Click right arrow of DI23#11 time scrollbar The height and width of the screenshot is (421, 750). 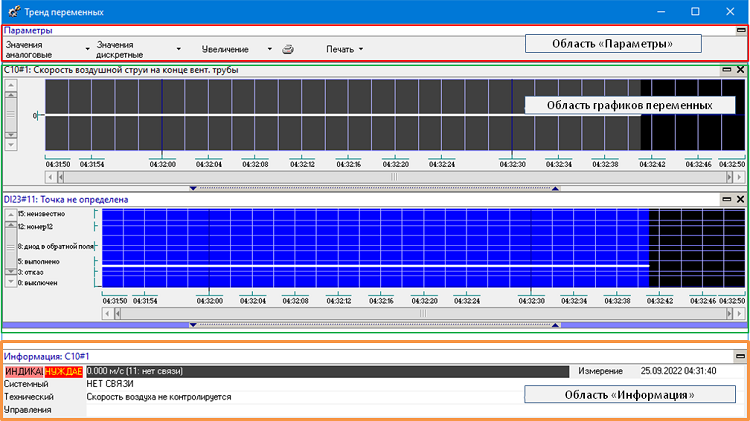pyautogui.click(x=739, y=314)
